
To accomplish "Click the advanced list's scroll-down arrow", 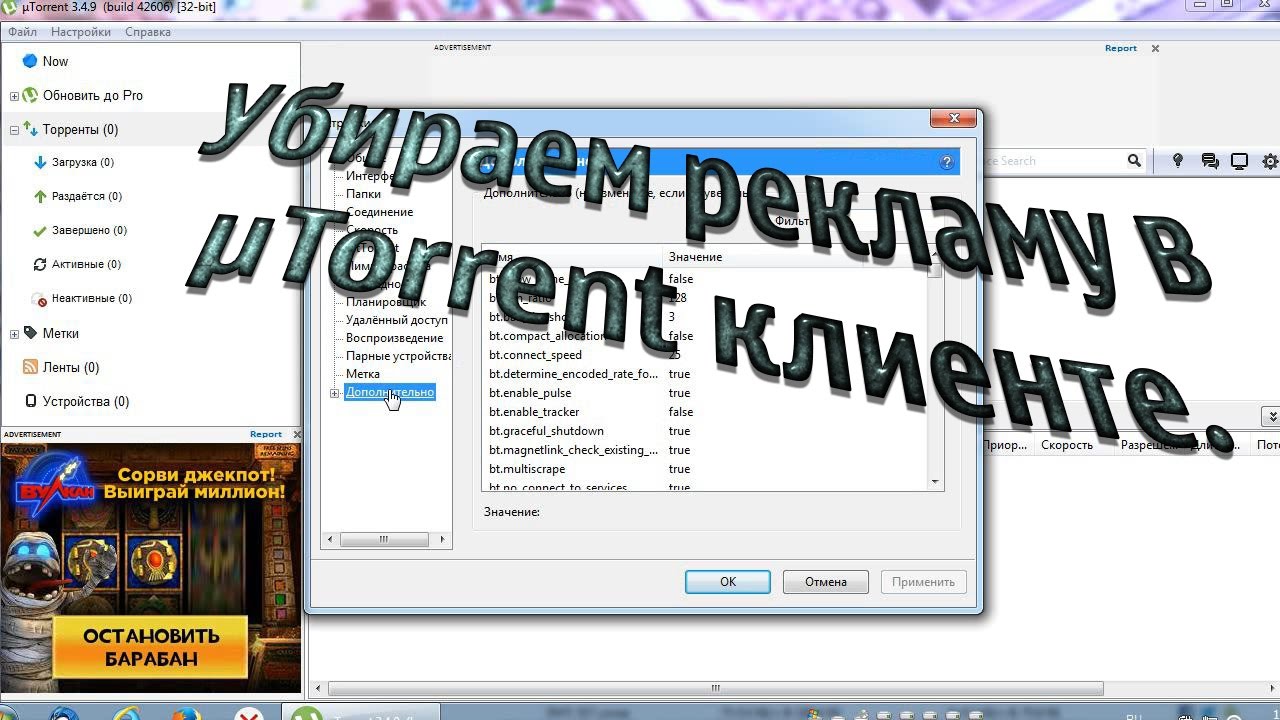I will [x=935, y=482].
